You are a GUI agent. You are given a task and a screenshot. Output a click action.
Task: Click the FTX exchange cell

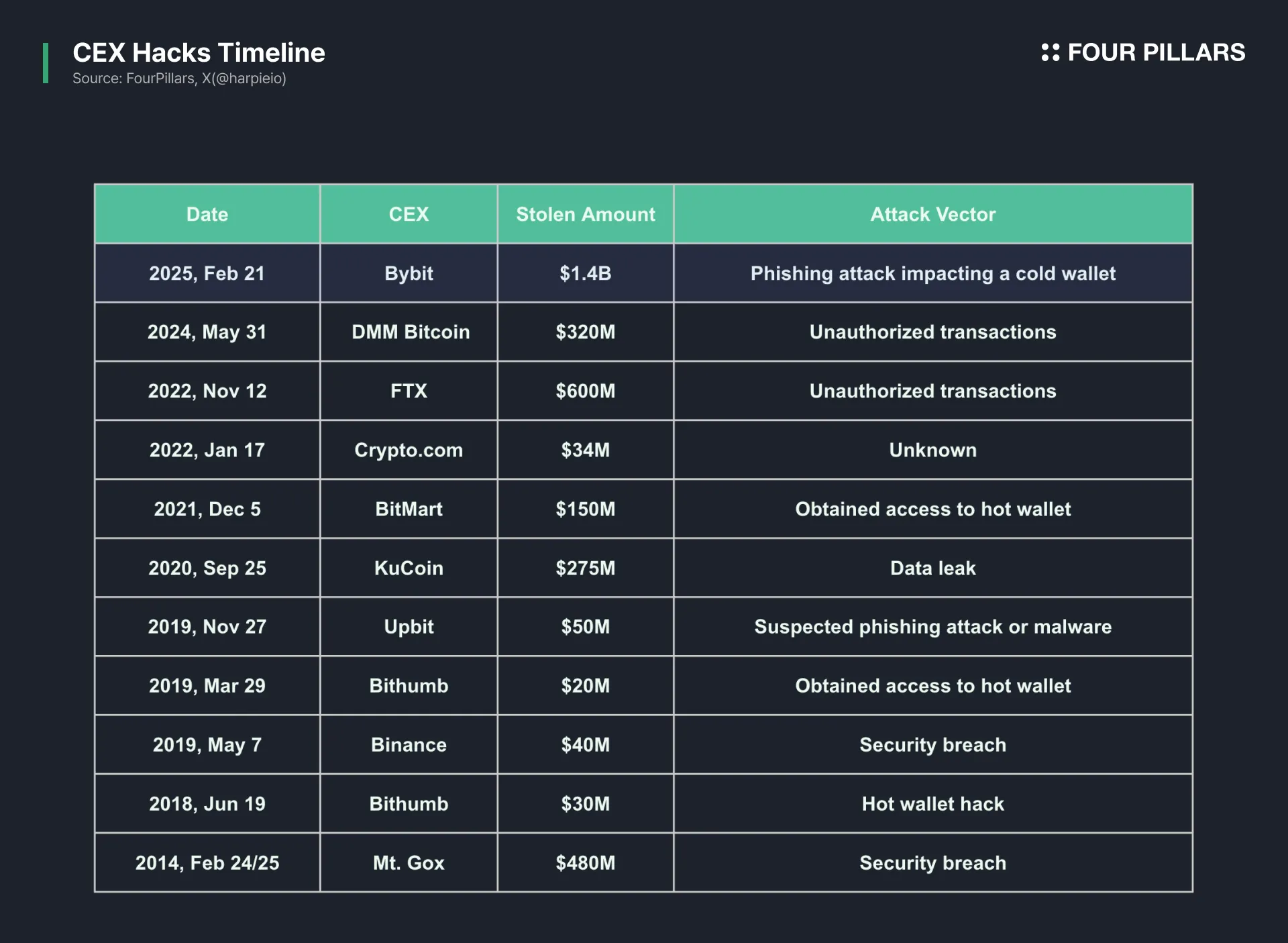coord(409,391)
